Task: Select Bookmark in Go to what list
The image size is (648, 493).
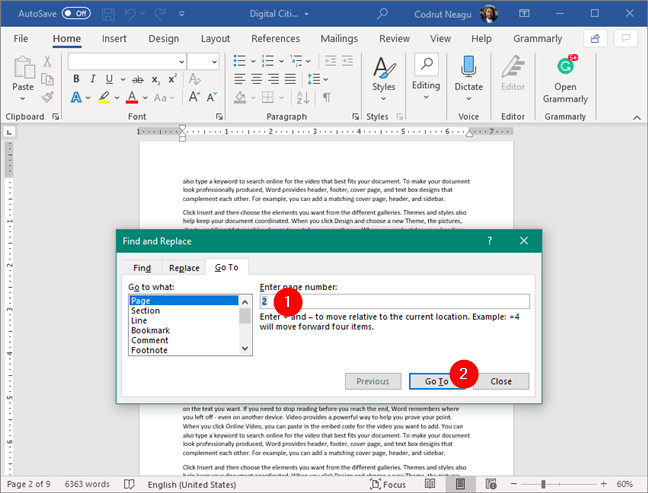Action: click(150, 330)
